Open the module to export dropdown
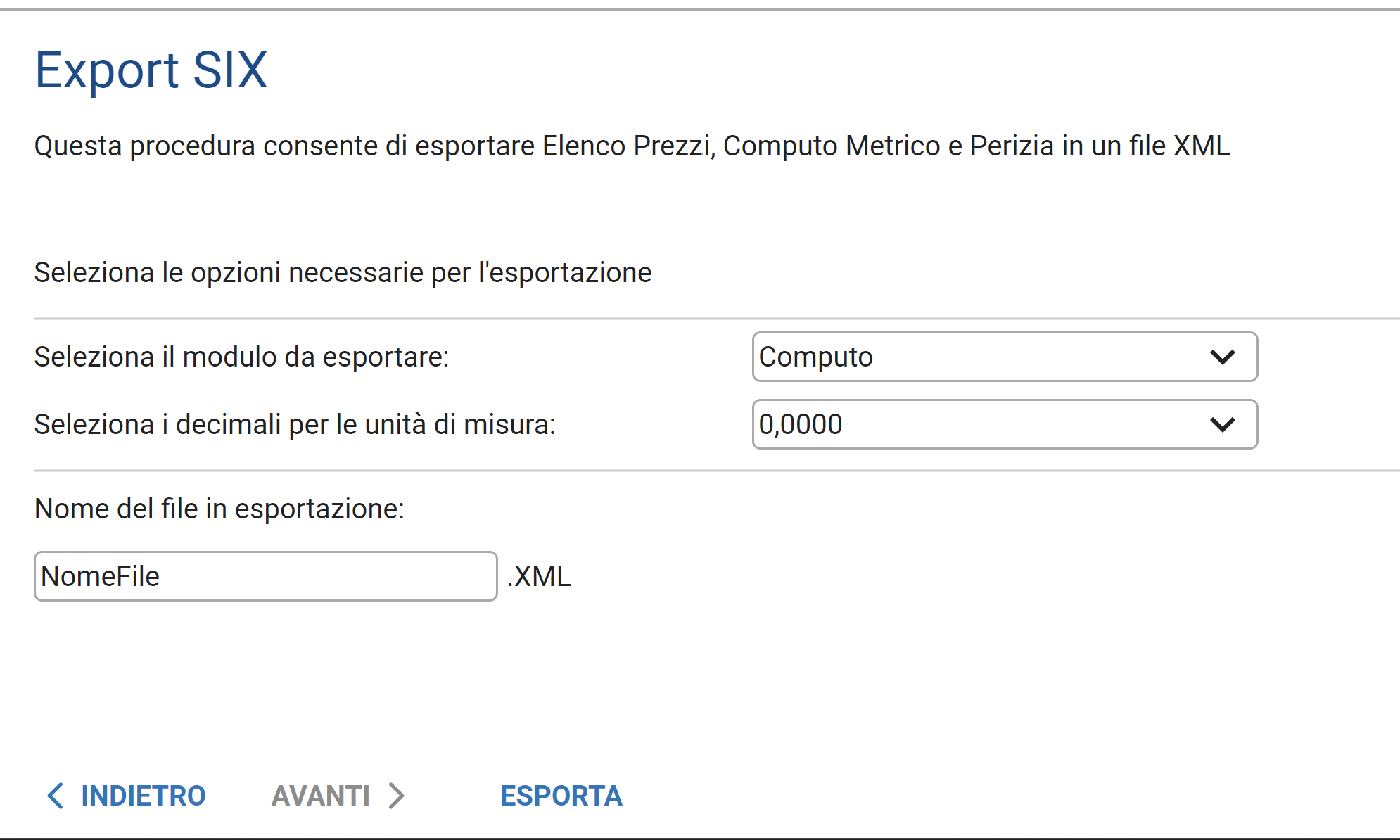The width and height of the screenshot is (1400, 840). (1005, 357)
